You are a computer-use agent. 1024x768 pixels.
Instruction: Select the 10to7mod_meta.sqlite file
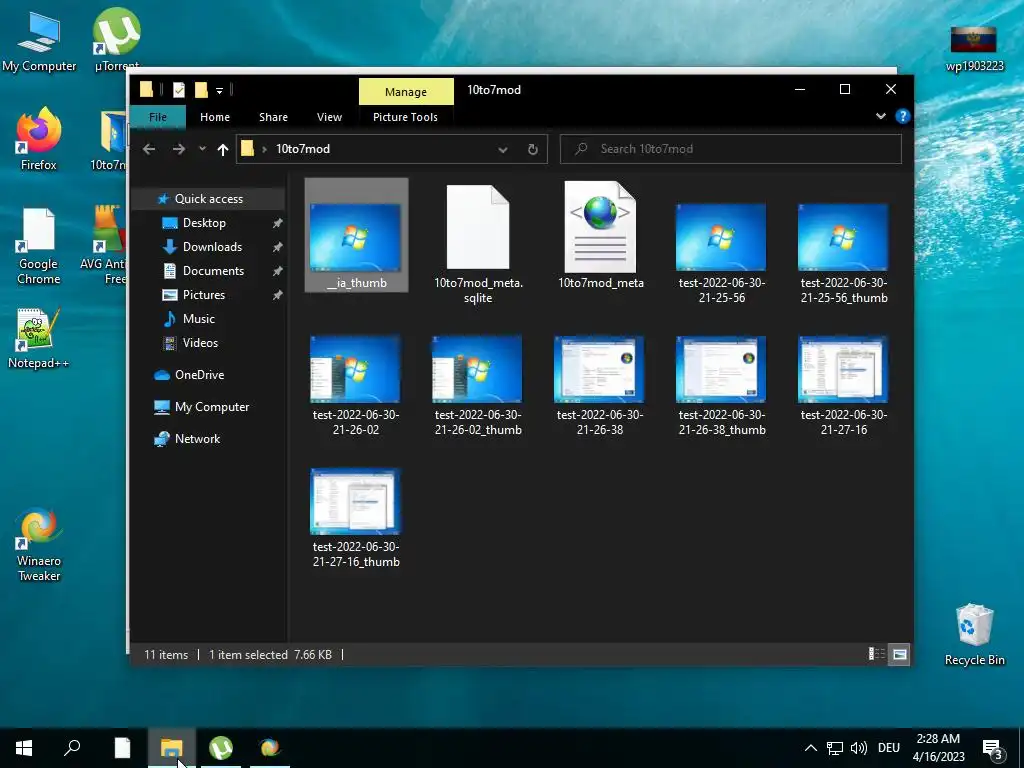coord(478,243)
